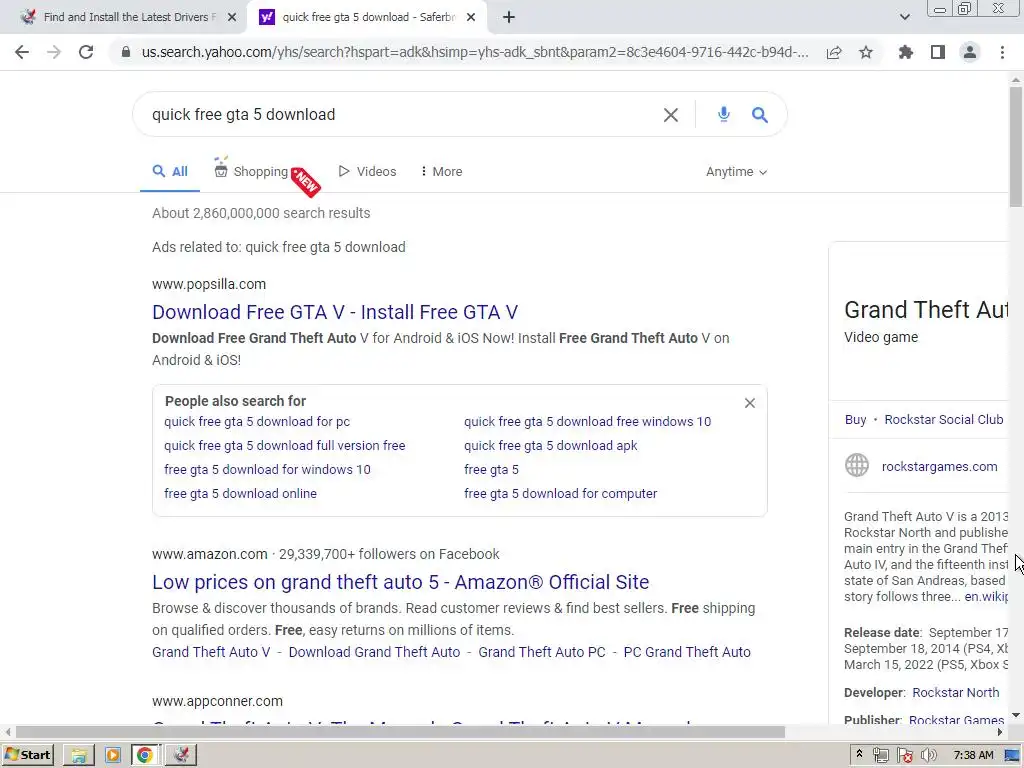This screenshot has height=768, width=1024.
Task: Click the 'free gta 5' suggestion
Action: point(491,470)
